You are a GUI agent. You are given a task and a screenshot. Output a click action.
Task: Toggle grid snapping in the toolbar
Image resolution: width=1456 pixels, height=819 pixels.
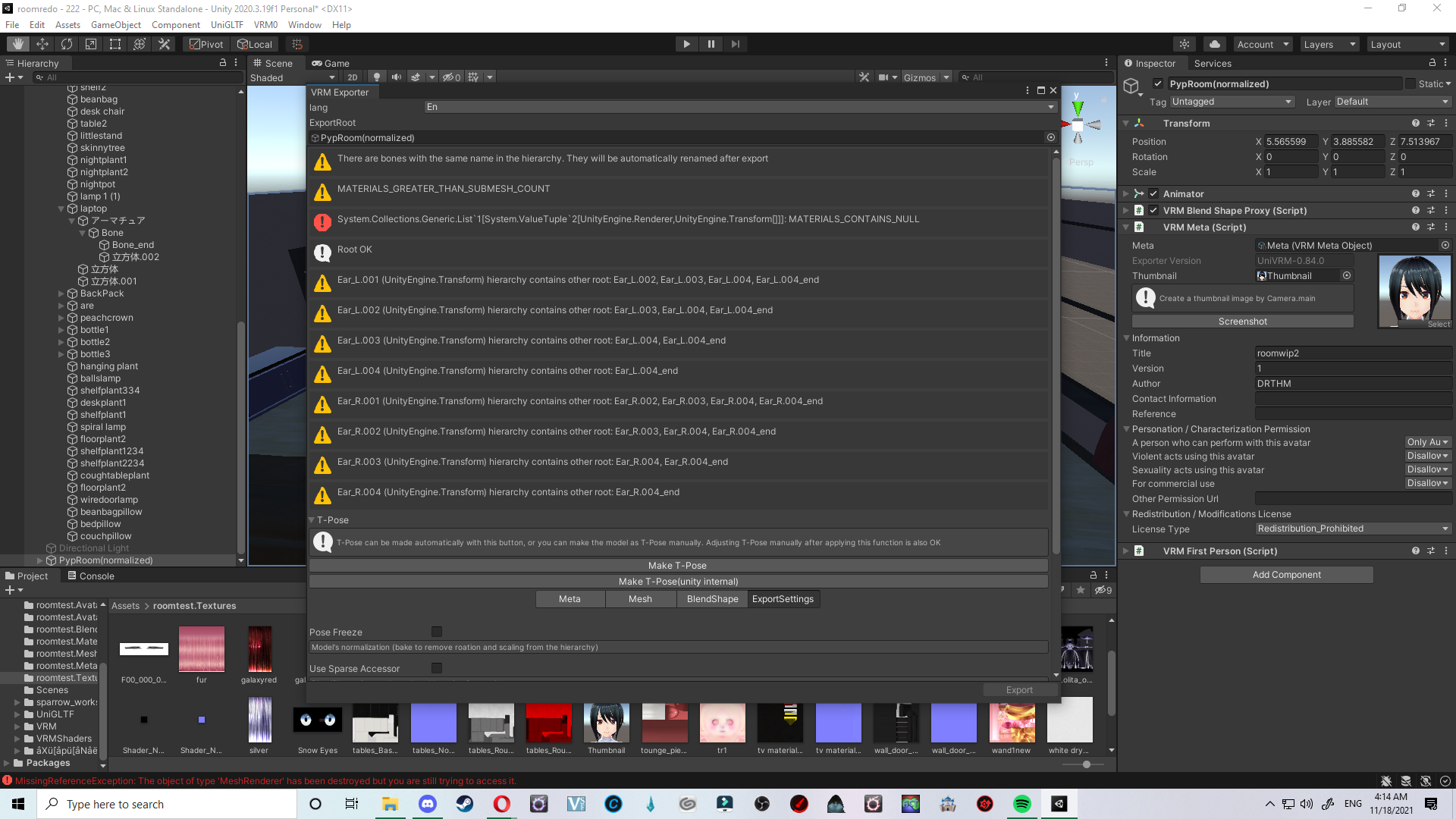pyautogui.click(x=297, y=43)
